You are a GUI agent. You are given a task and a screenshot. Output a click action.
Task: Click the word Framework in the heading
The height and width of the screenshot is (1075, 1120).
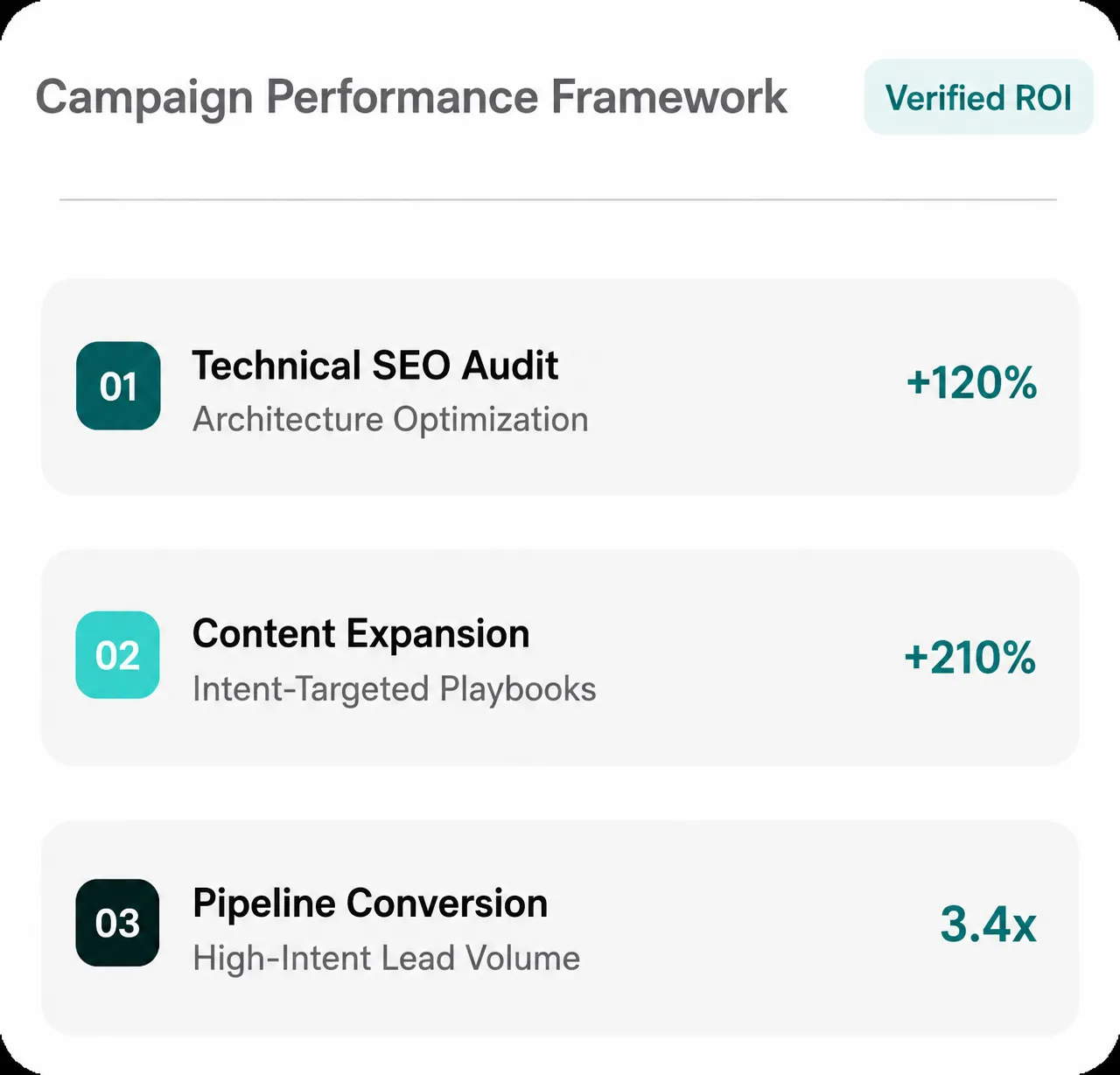click(669, 96)
